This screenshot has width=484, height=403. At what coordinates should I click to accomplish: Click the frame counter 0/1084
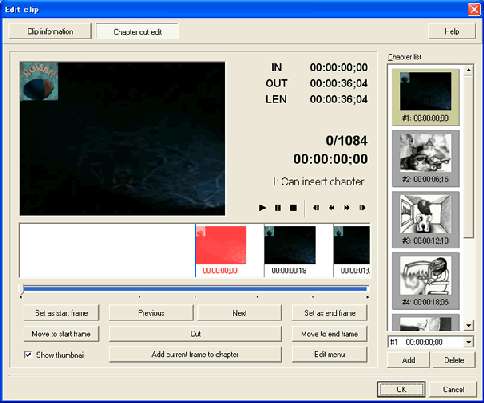(347, 141)
